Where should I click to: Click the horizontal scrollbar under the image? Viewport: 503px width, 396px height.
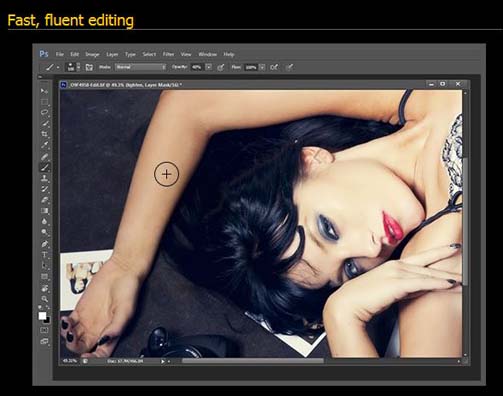click(x=253, y=361)
